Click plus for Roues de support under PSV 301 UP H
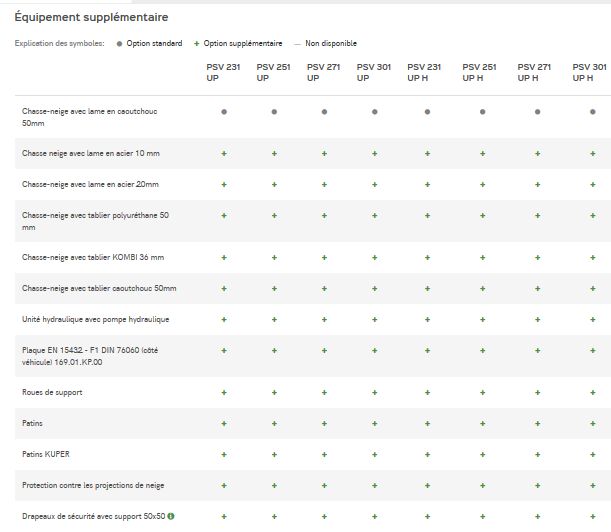Viewport: 611px width, 532px height. pos(588,391)
